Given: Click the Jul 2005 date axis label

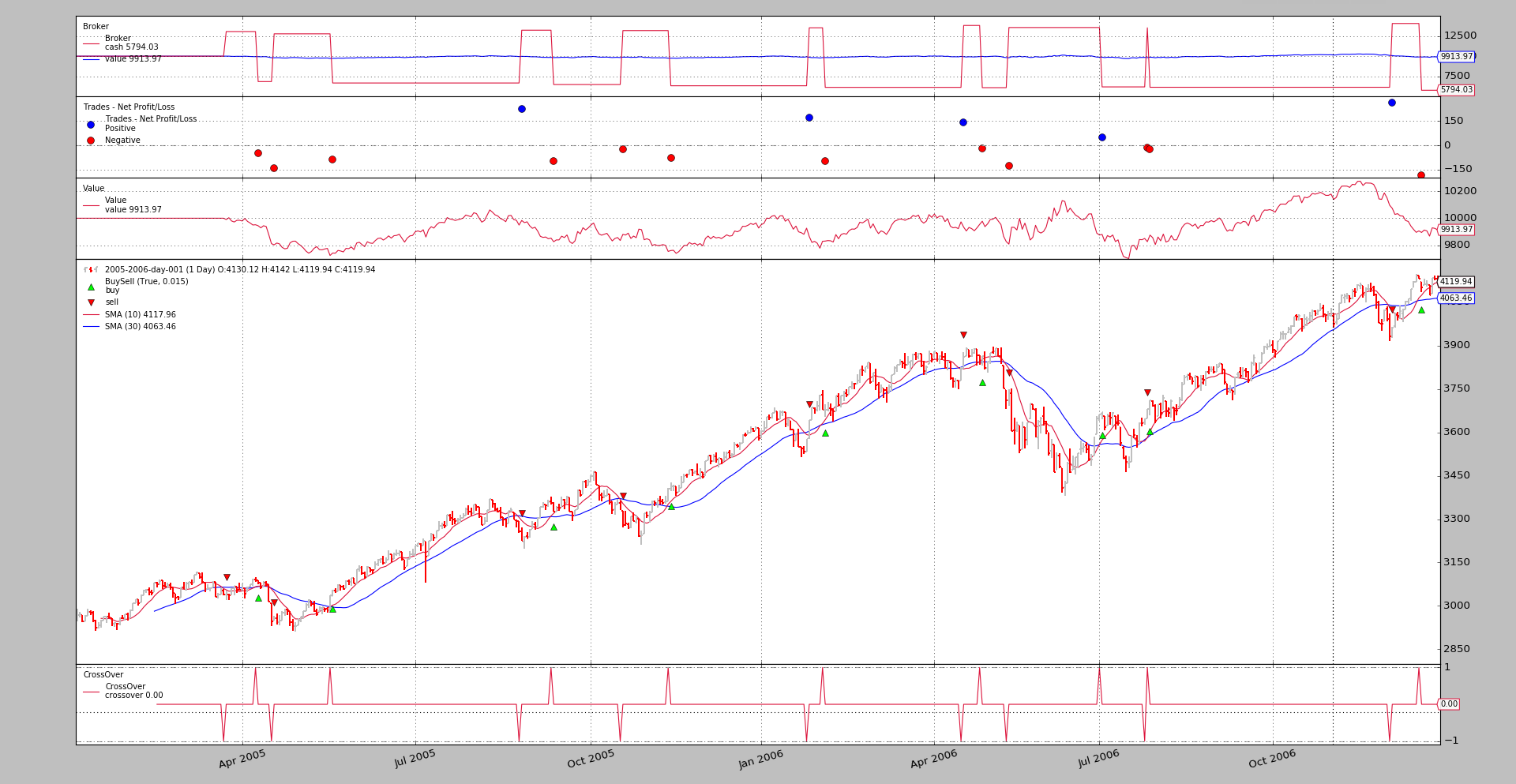Looking at the screenshot, I should click(x=415, y=759).
